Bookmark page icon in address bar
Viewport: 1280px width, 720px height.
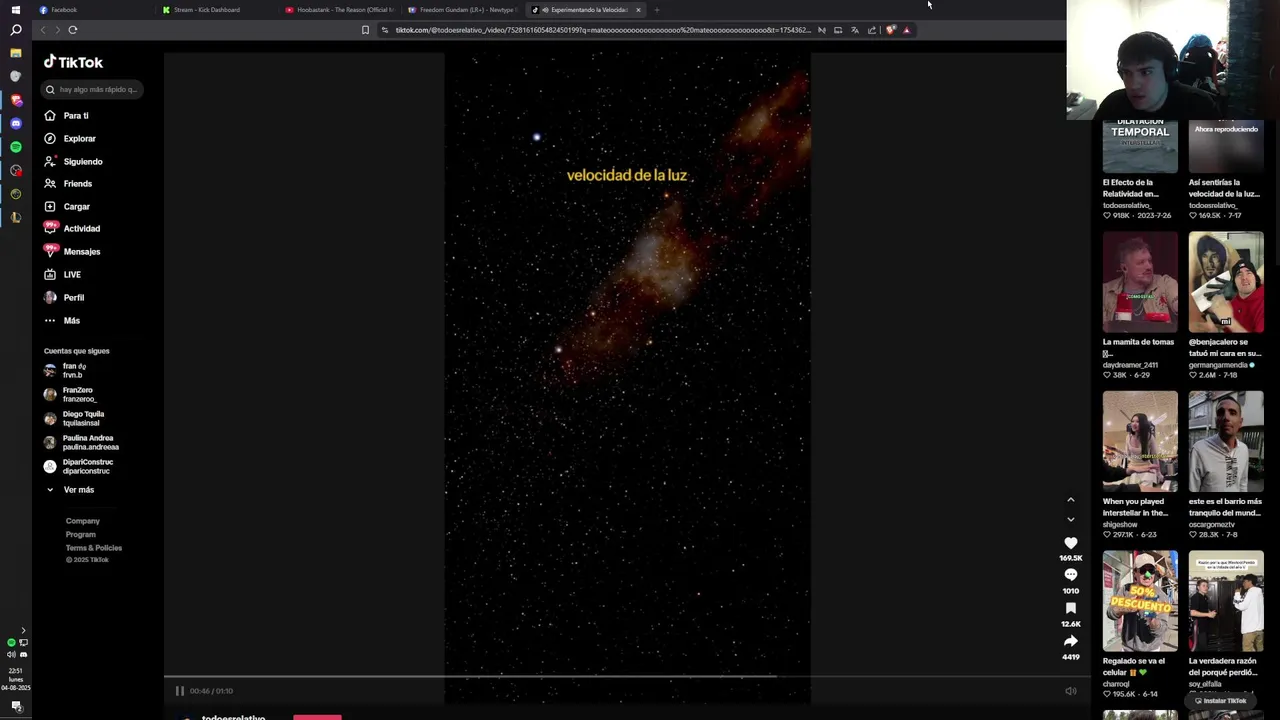365,30
